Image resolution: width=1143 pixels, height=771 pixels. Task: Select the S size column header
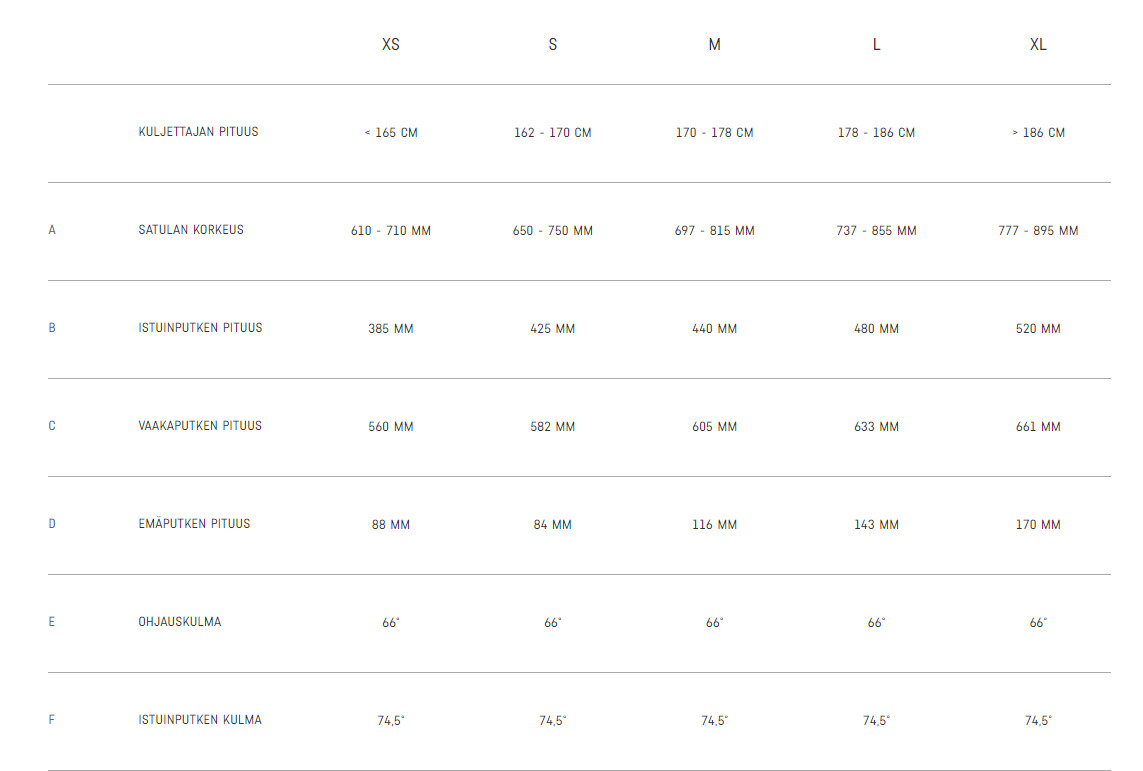pos(553,44)
